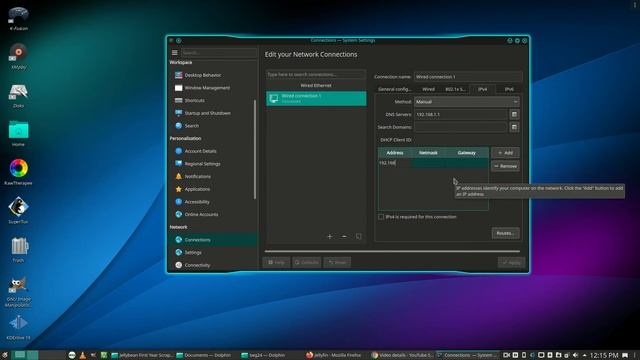Open SuperTux desktop icon
640x360 pixels.
[18, 210]
